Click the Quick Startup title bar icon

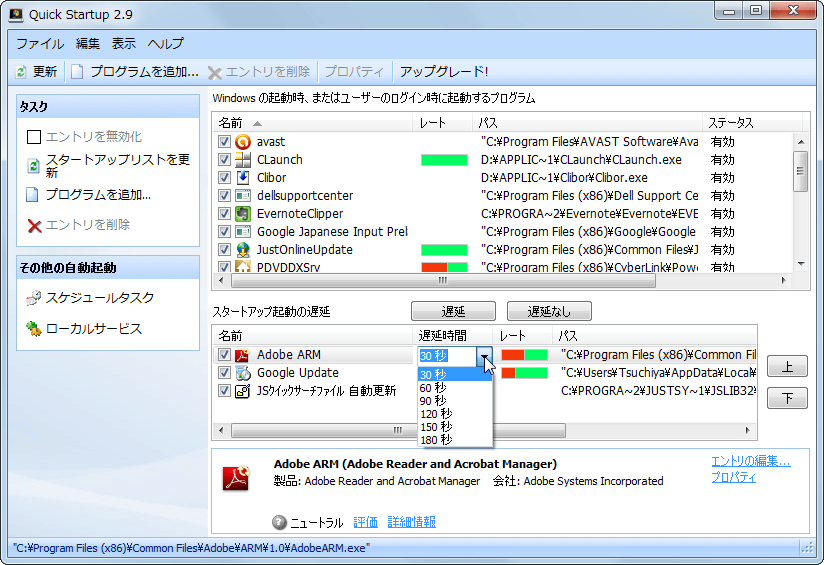pyautogui.click(x=16, y=14)
